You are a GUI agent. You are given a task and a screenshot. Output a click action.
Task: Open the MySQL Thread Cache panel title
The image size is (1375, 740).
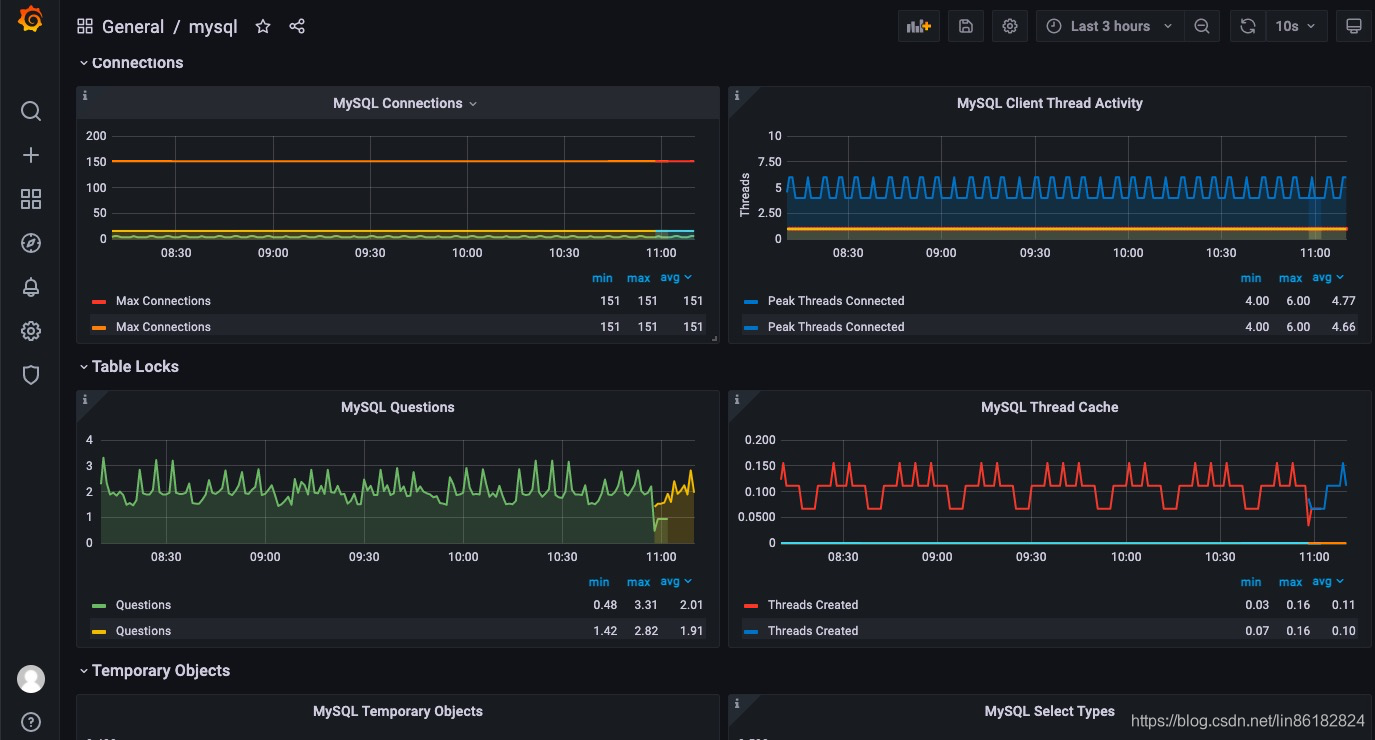click(1050, 407)
